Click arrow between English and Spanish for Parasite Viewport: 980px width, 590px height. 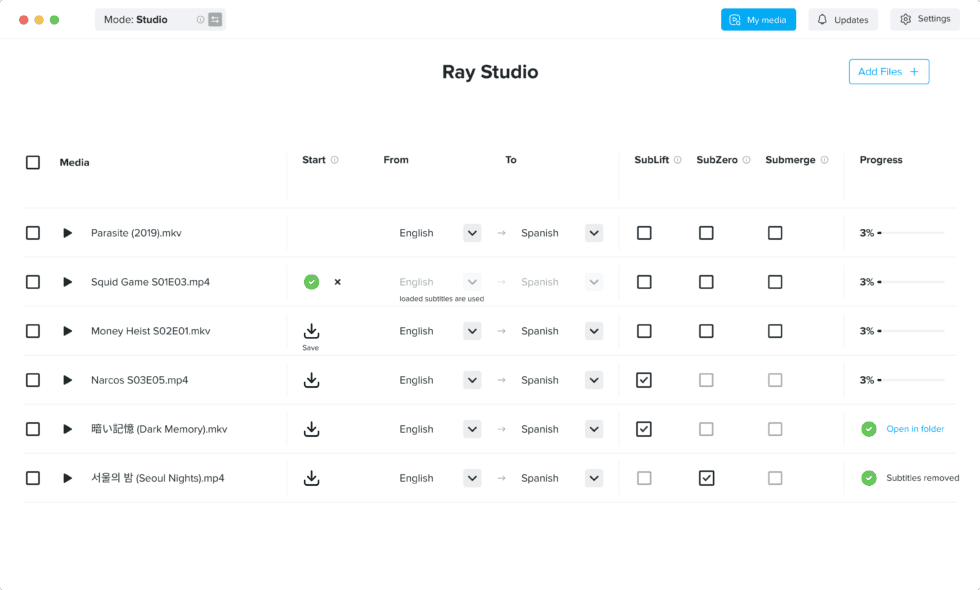click(x=501, y=233)
